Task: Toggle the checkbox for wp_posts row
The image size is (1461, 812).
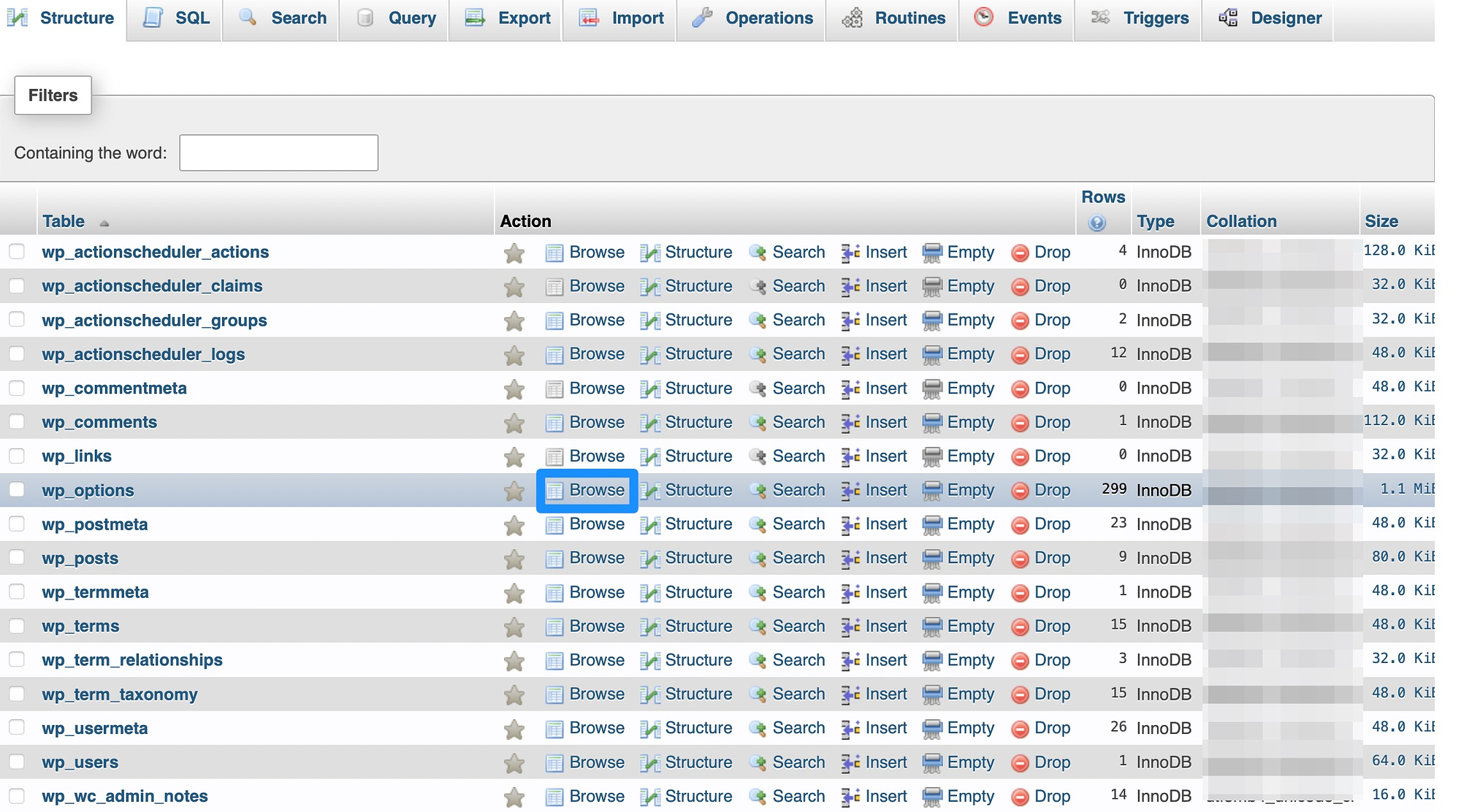Action: tap(19, 556)
